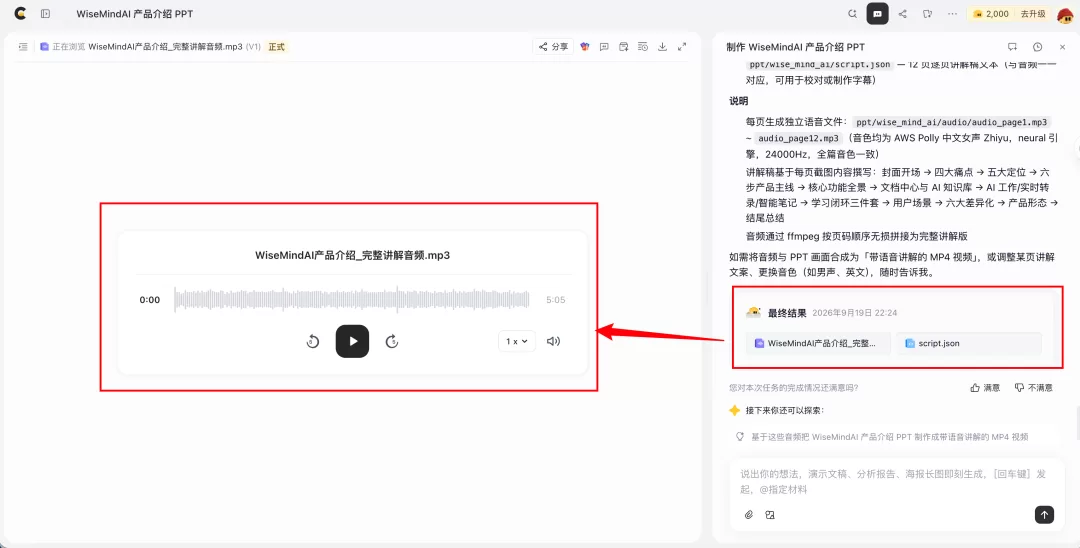This screenshot has width=1080, height=548.
Task: Click the WiseMindAI产品介绍_完整讲解音频.mp3 file name in the header
Action: click(x=165, y=47)
